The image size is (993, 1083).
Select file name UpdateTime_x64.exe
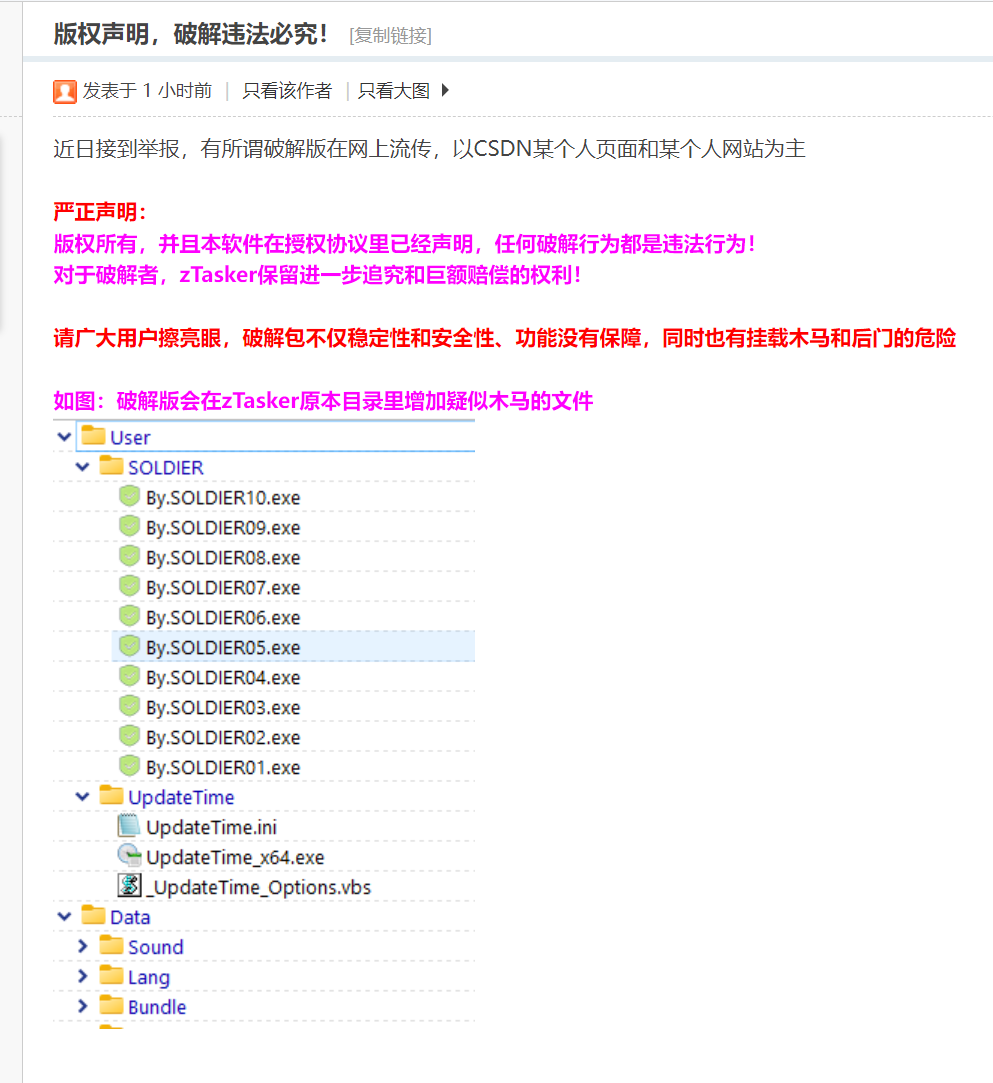pos(235,858)
